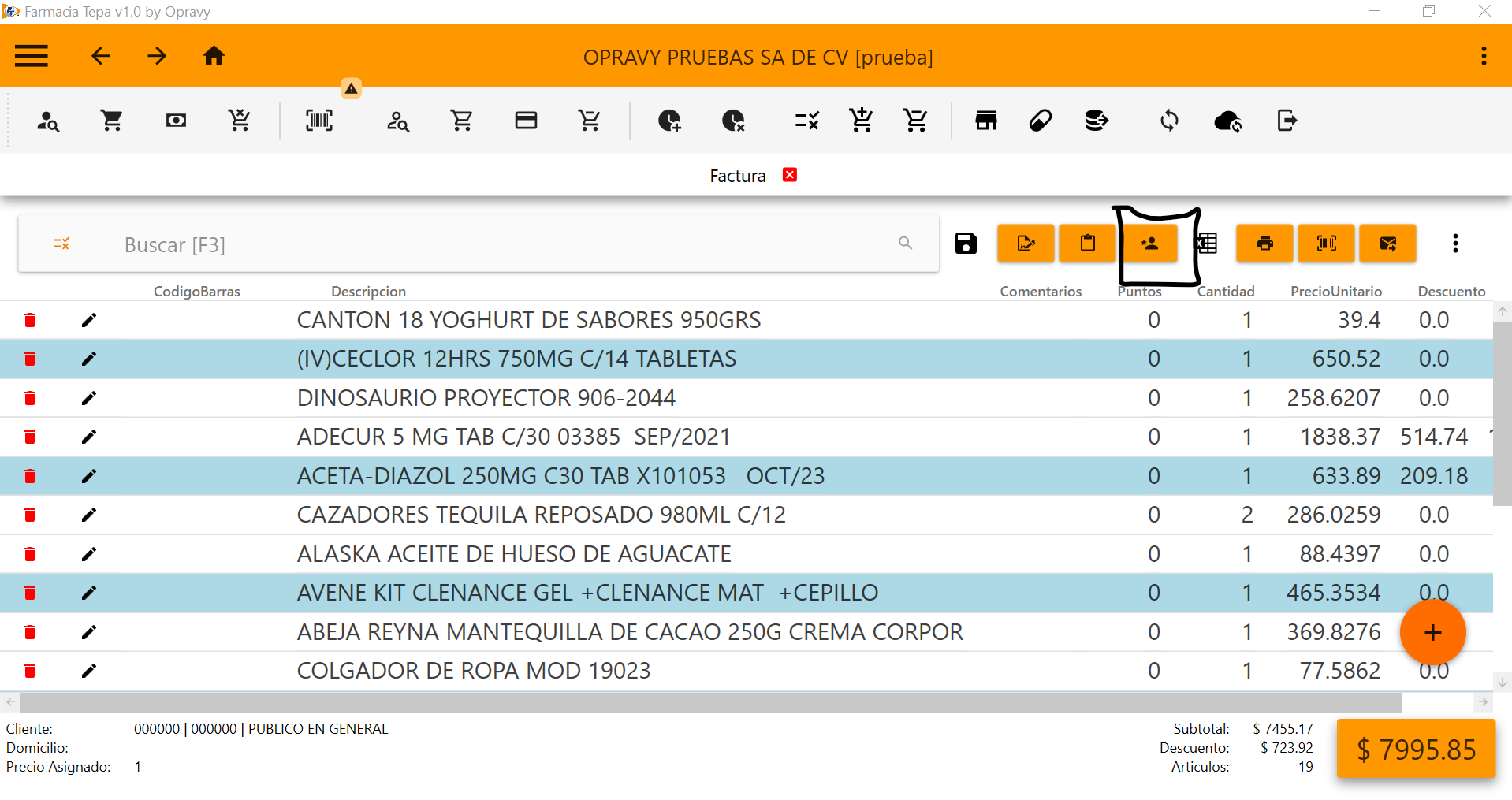Click the clock with X icon

click(733, 121)
